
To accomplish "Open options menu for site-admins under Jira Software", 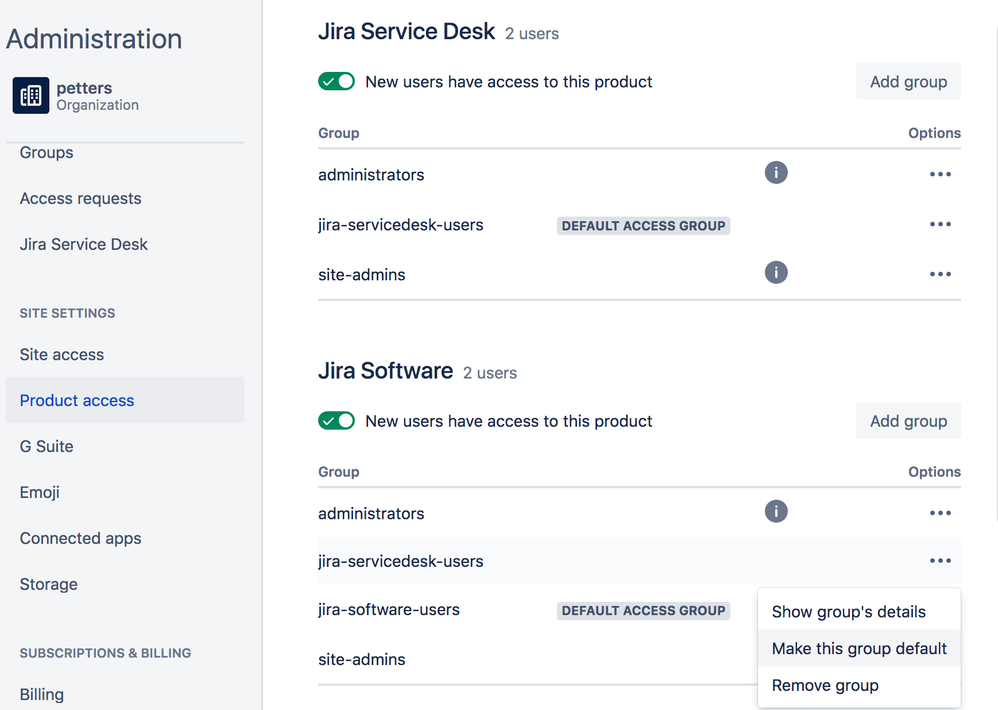I will pyautogui.click(x=940, y=659).
